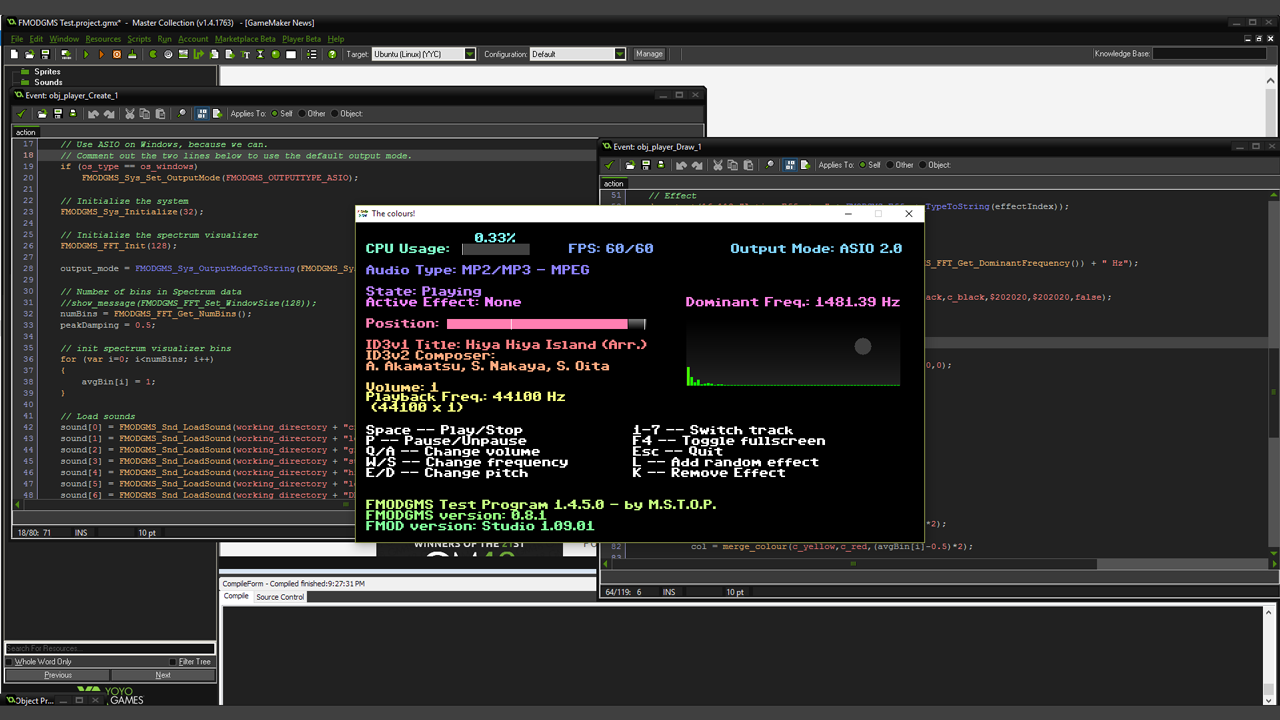1280x720 pixels.
Task: Expand the Sprites folder in resource tree
Action: pyautogui.click(x=24, y=72)
